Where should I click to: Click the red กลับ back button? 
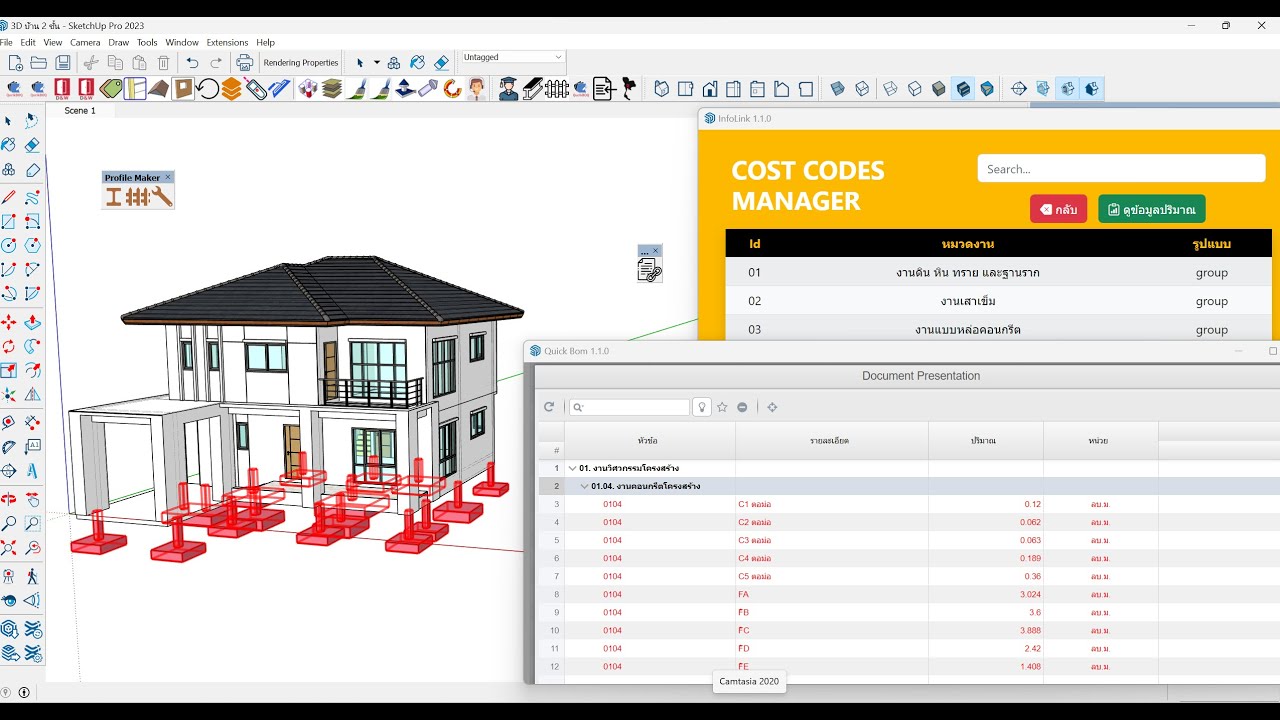[x=1058, y=209]
